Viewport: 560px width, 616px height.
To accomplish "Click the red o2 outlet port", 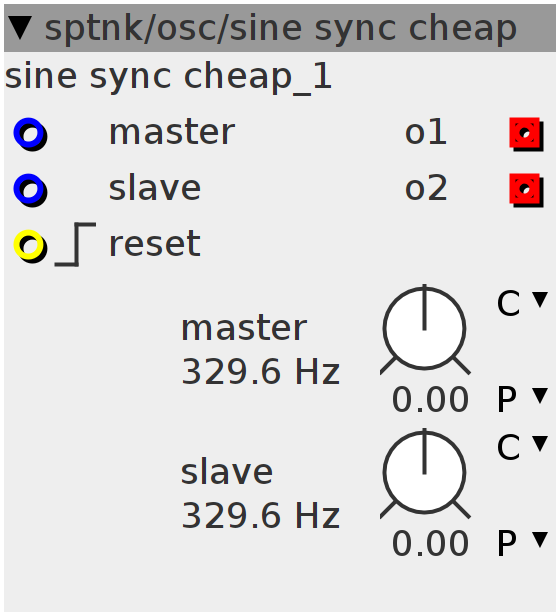I will [x=526, y=190].
